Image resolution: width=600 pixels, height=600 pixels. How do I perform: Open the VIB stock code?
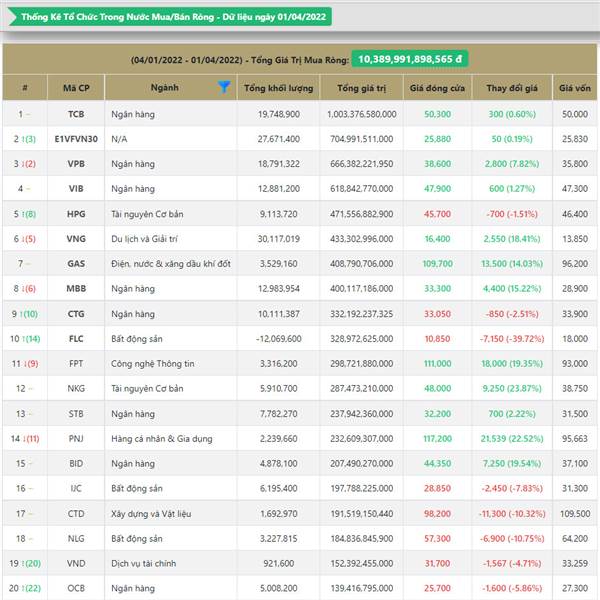tap(76, 189)
